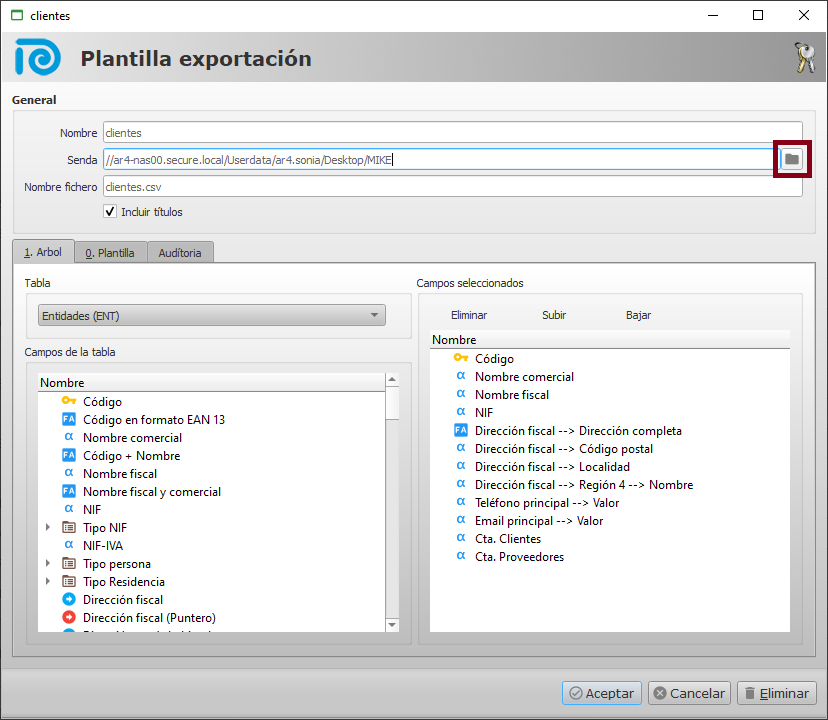Image resolution: width=828 pixels, height=720 pixels.
Task: Toggle the Incluir títulos checkbox
Action: [x=110, y=212]
